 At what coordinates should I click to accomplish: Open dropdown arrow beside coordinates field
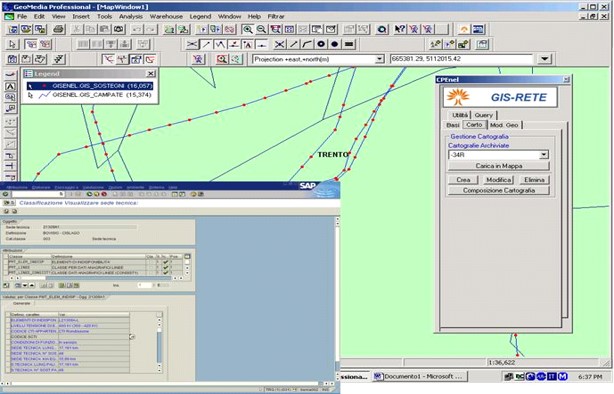coord(545,59)
